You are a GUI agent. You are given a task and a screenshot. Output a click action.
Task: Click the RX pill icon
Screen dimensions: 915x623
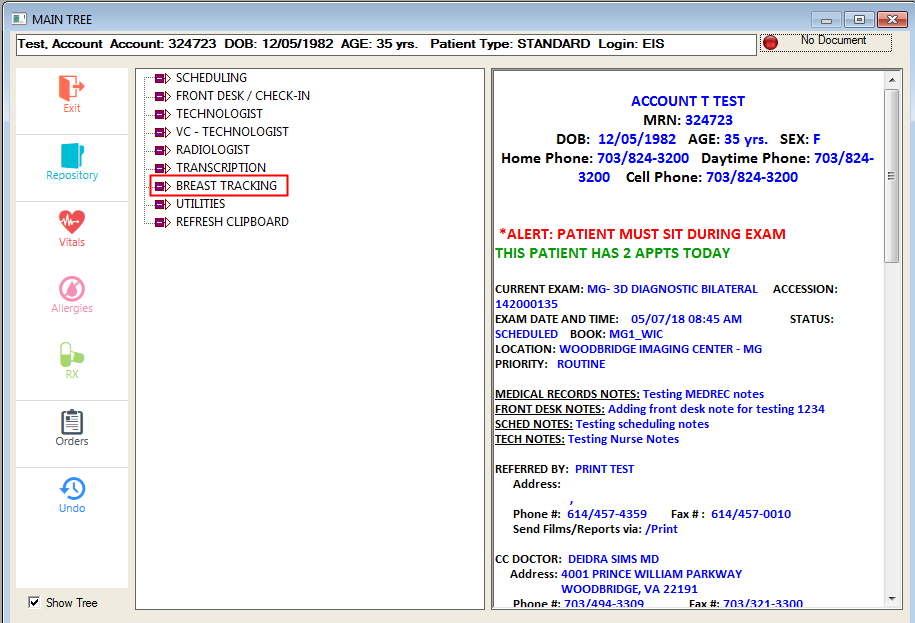point(72,355)
